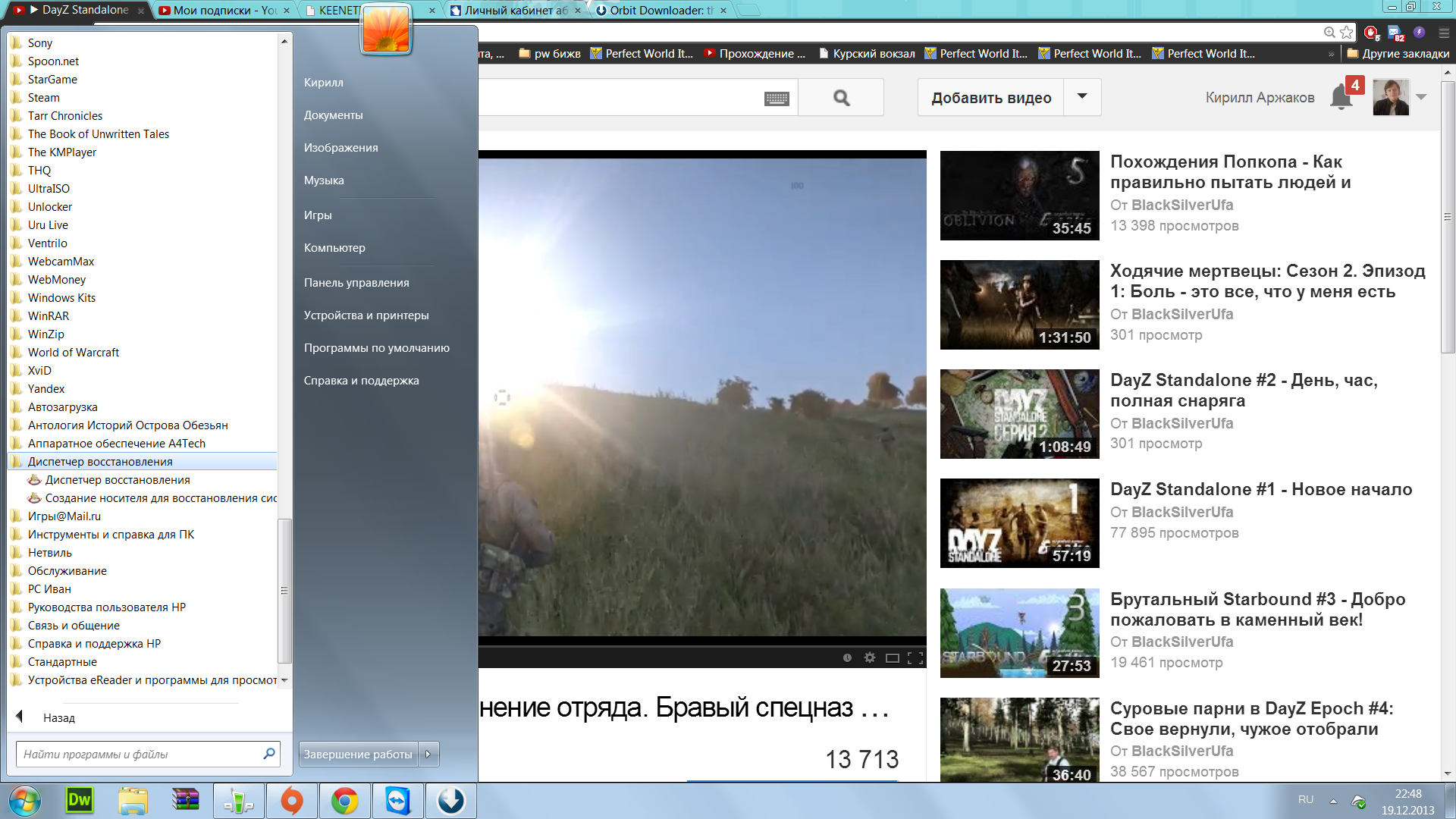The height and width of the screenshot is (819, 1456).
Task: Launch Создание носителя для восстановления
Action: tap(152, 497)
